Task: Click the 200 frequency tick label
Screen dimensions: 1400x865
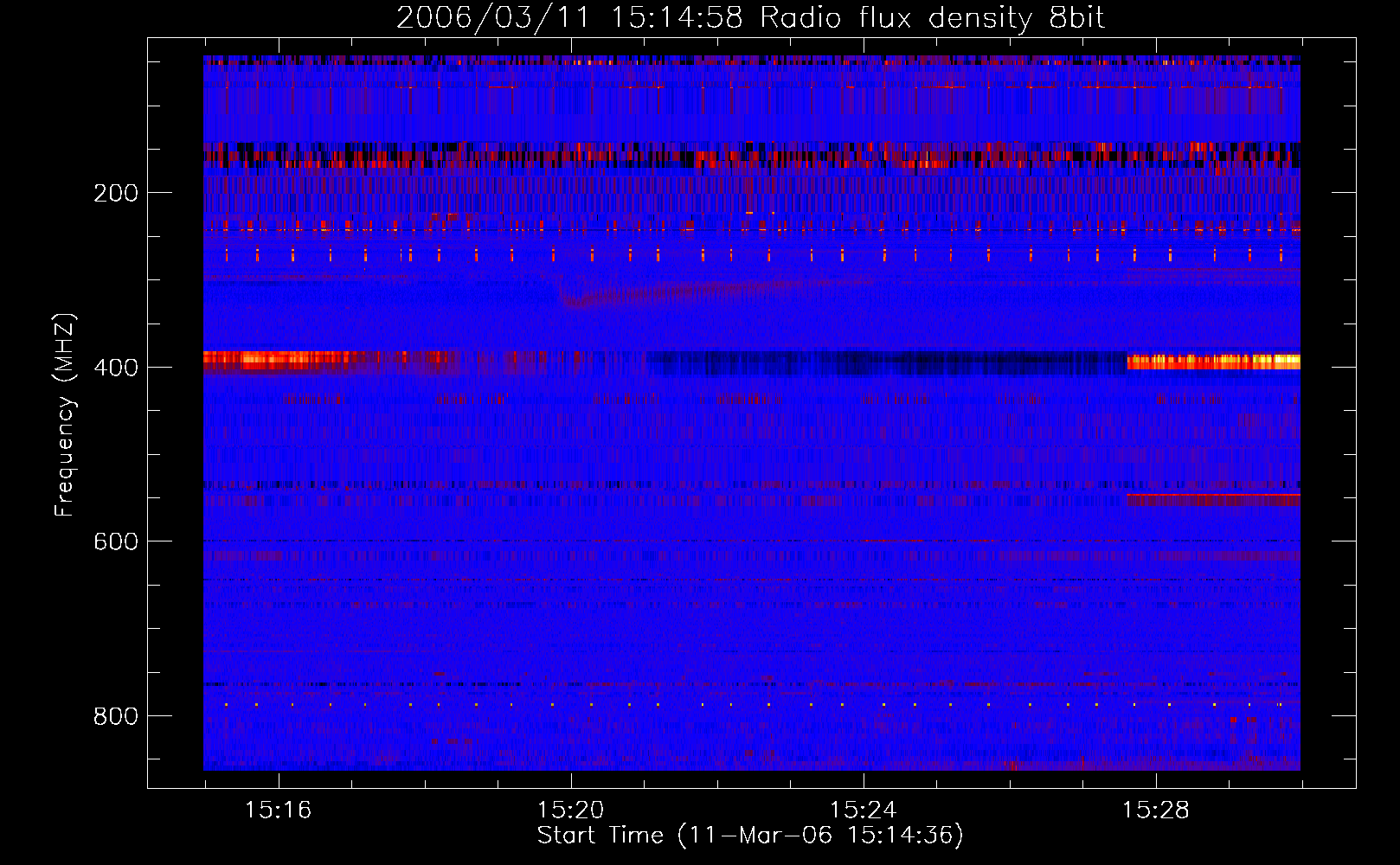Action: (x=116, y=193)
